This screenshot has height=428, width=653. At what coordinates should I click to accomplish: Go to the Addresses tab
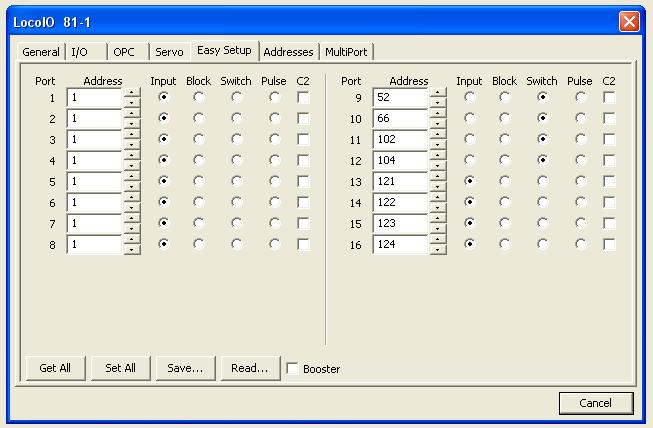pos(288,52)
